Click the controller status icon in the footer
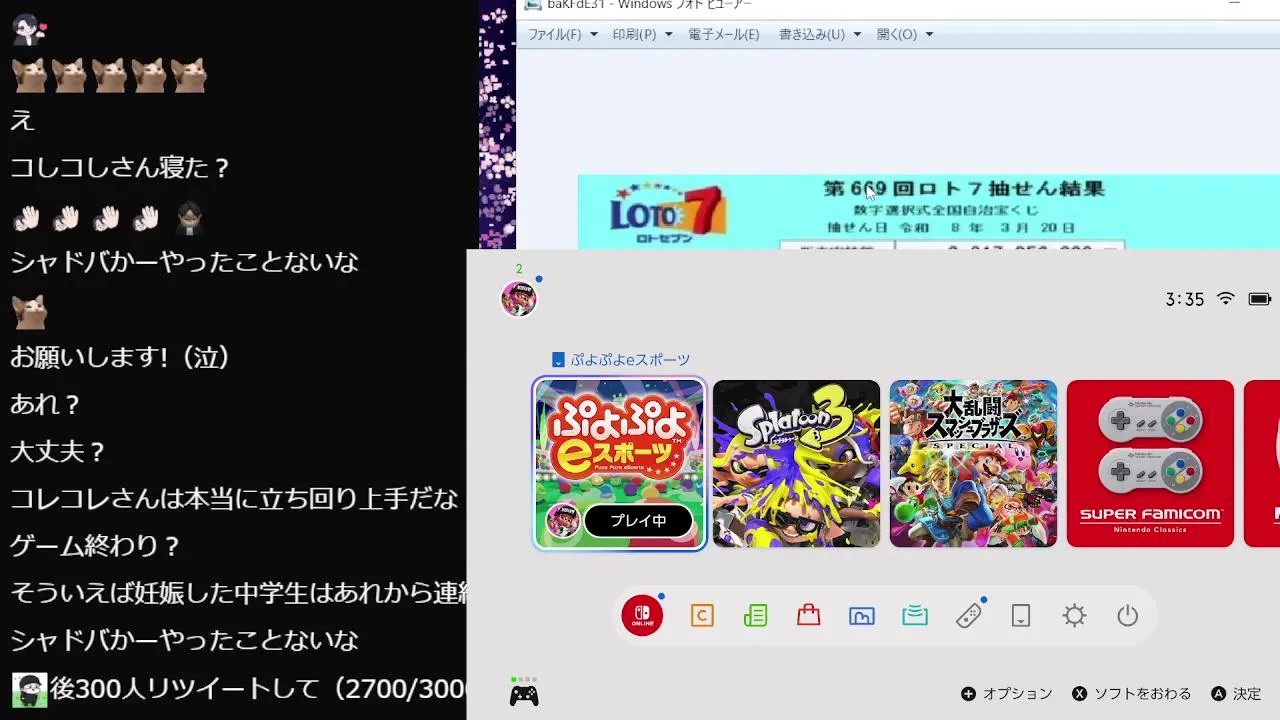This screenshot has height=720, width=1280. 524,695
